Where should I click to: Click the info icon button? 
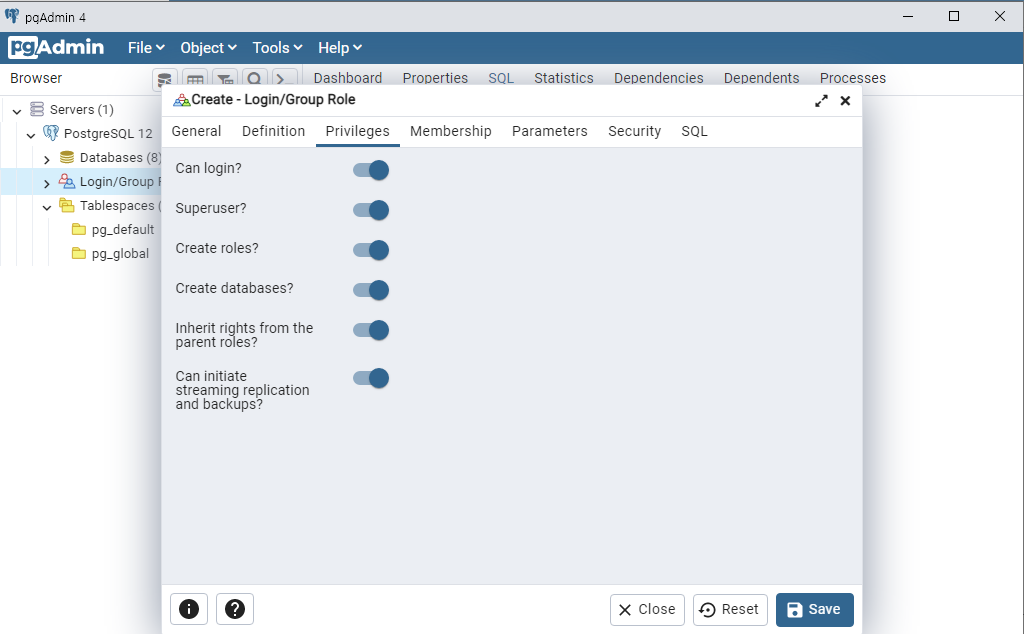(189, 609)
